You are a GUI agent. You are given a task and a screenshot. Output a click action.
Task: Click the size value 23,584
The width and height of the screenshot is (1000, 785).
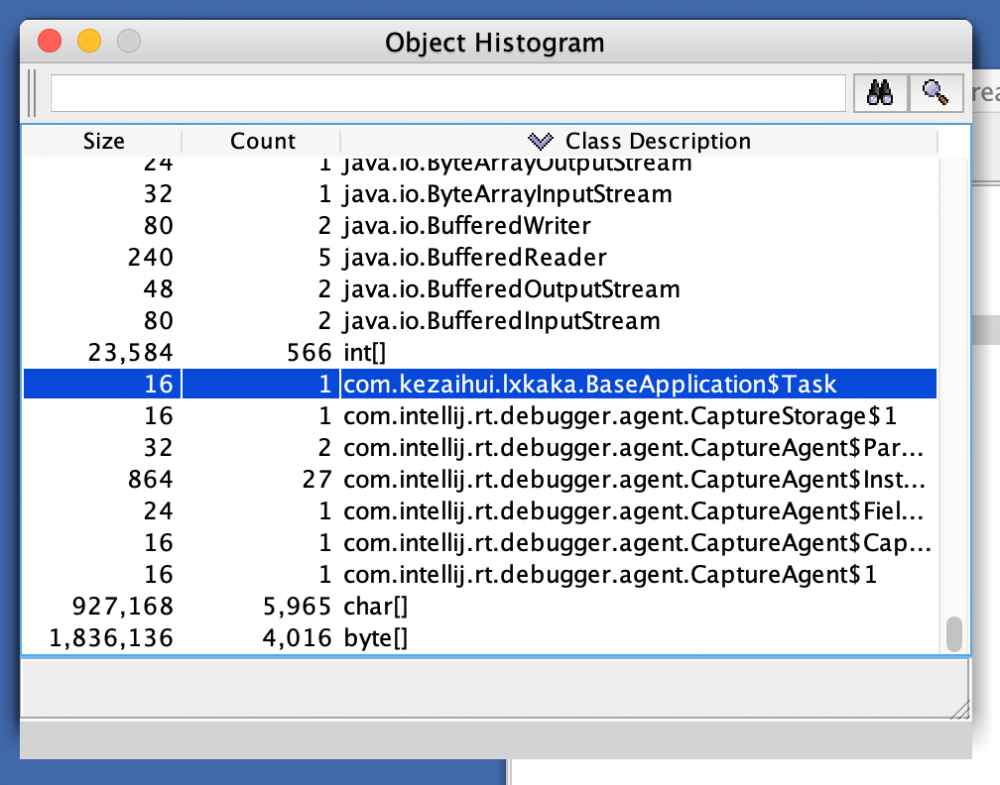pyautogui.click(x=131, y=353)
